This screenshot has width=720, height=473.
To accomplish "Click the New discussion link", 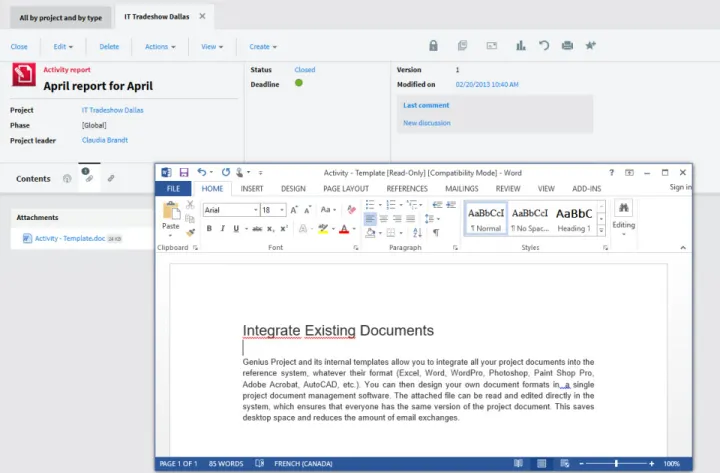I will [426, 123].
